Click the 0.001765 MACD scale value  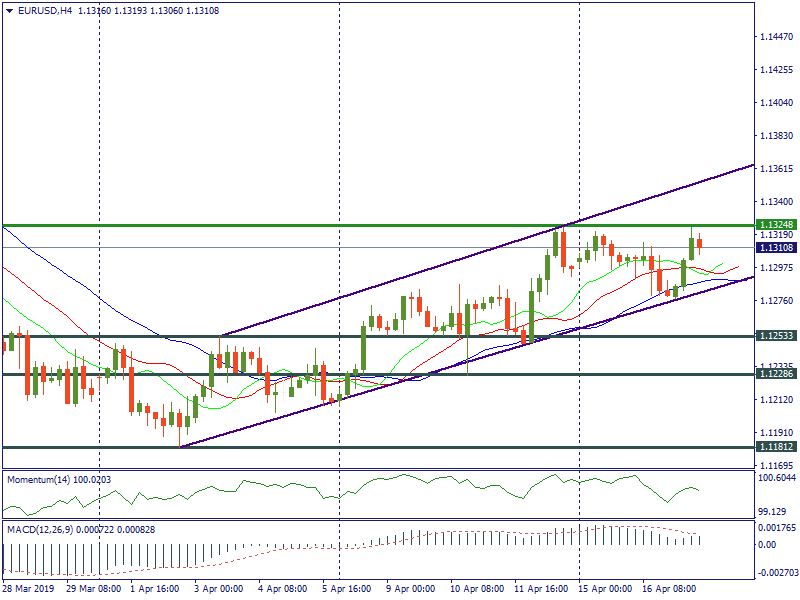[x=776, y=526]
